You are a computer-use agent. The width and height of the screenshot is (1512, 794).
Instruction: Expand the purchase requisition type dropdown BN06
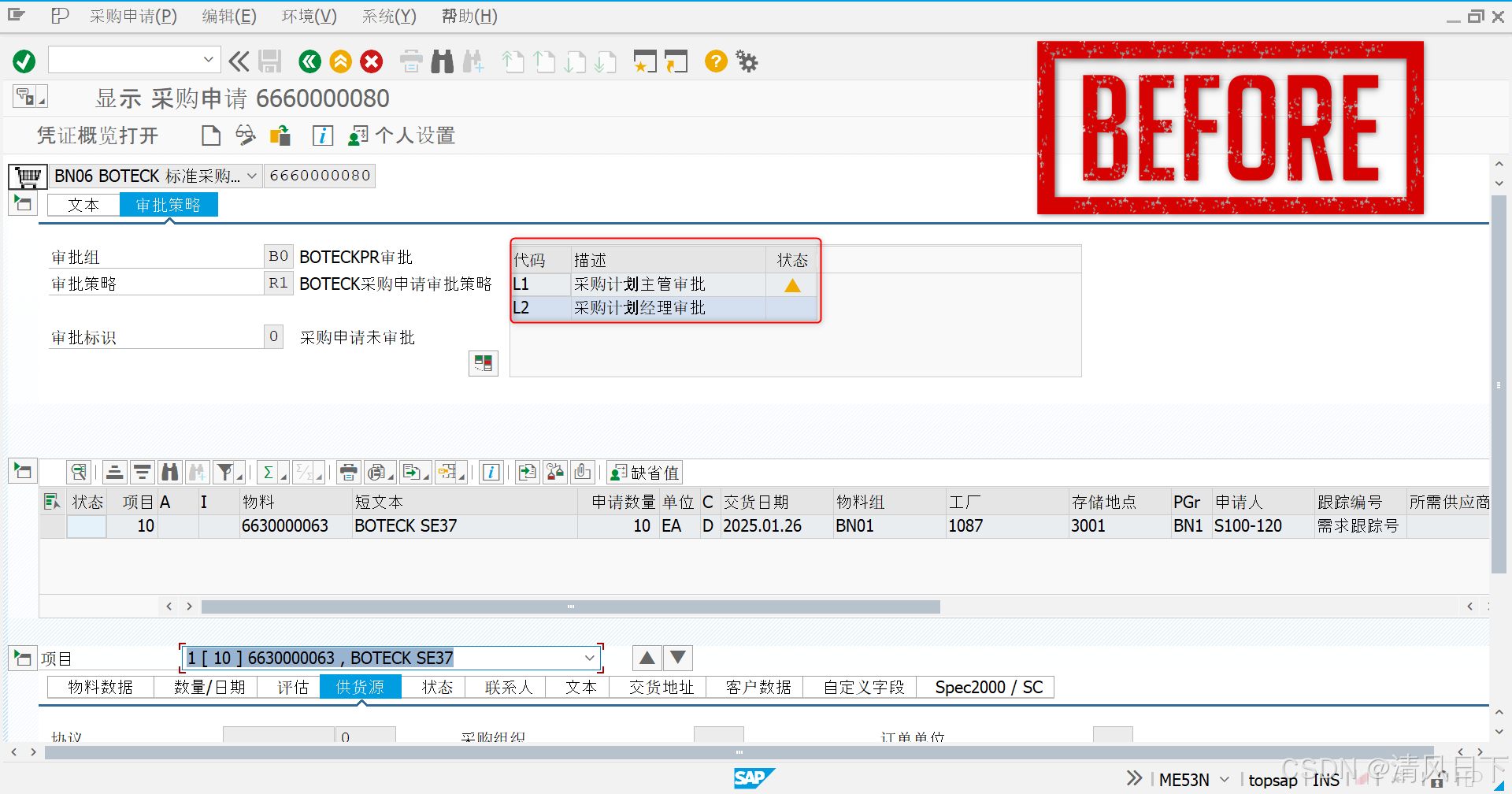[x=251, y=176]
